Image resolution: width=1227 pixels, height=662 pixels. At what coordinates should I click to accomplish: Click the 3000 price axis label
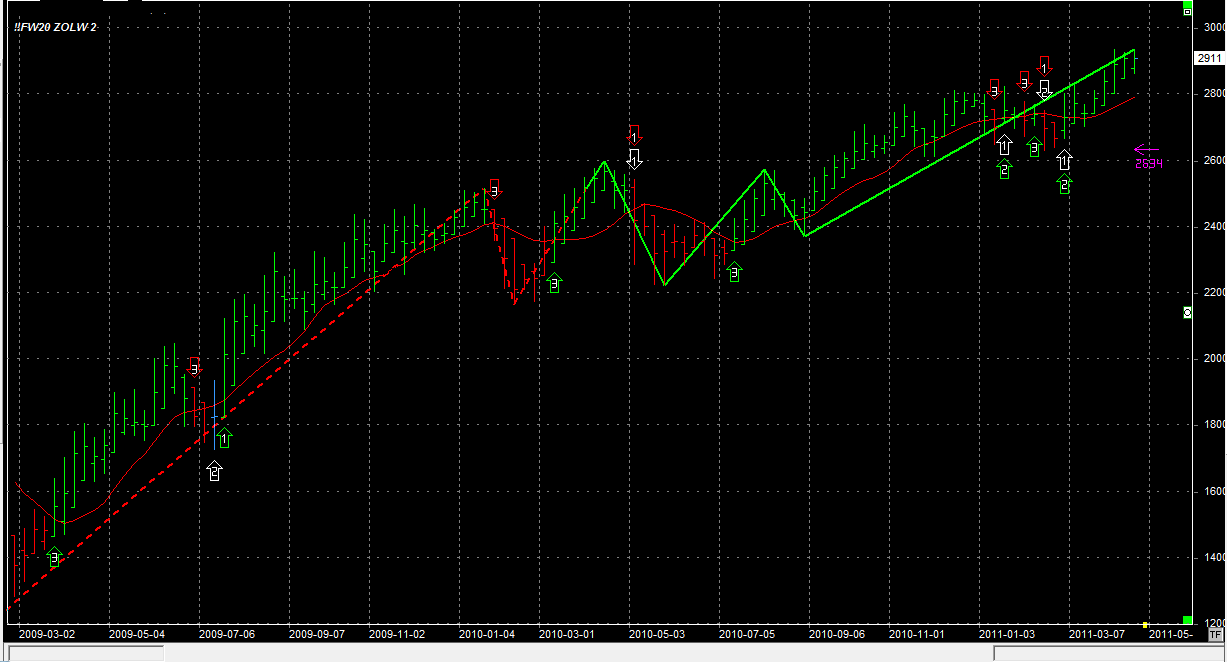[x=1210, y=27]
